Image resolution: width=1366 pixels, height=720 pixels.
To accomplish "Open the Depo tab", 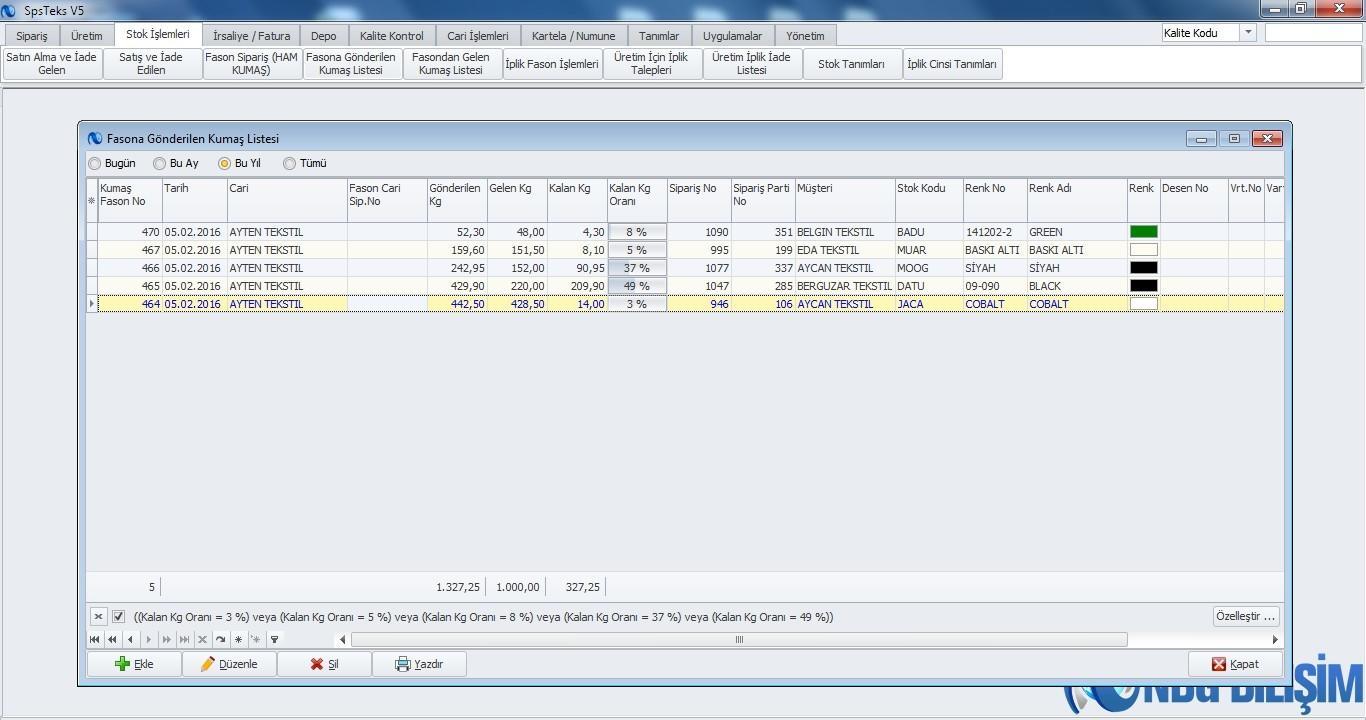I will [324, 36].
